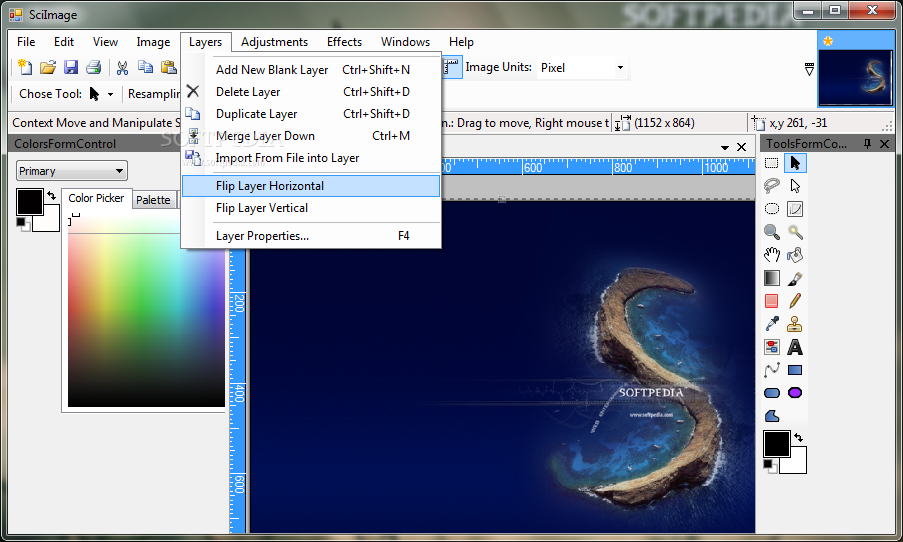Select the eyedropper color picker tool
The height and width of the screenshot is (542, 903).
pos(772,324)
